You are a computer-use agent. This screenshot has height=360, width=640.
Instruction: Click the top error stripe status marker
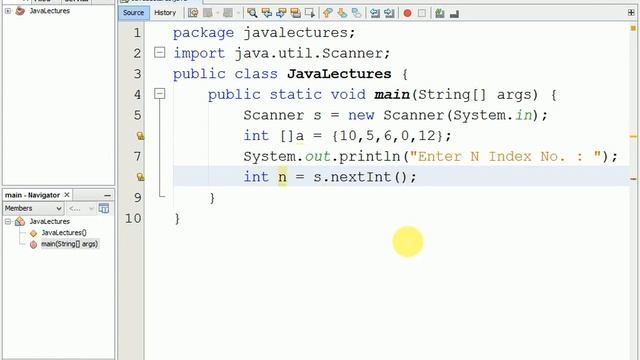pyautogui.click(x=633, y=28)
